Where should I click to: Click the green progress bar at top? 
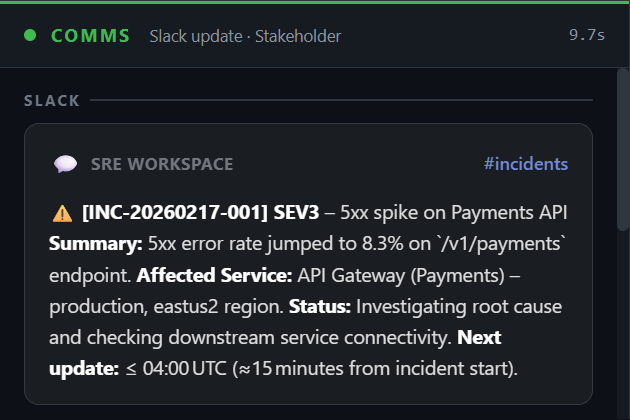tap(315, 2)
